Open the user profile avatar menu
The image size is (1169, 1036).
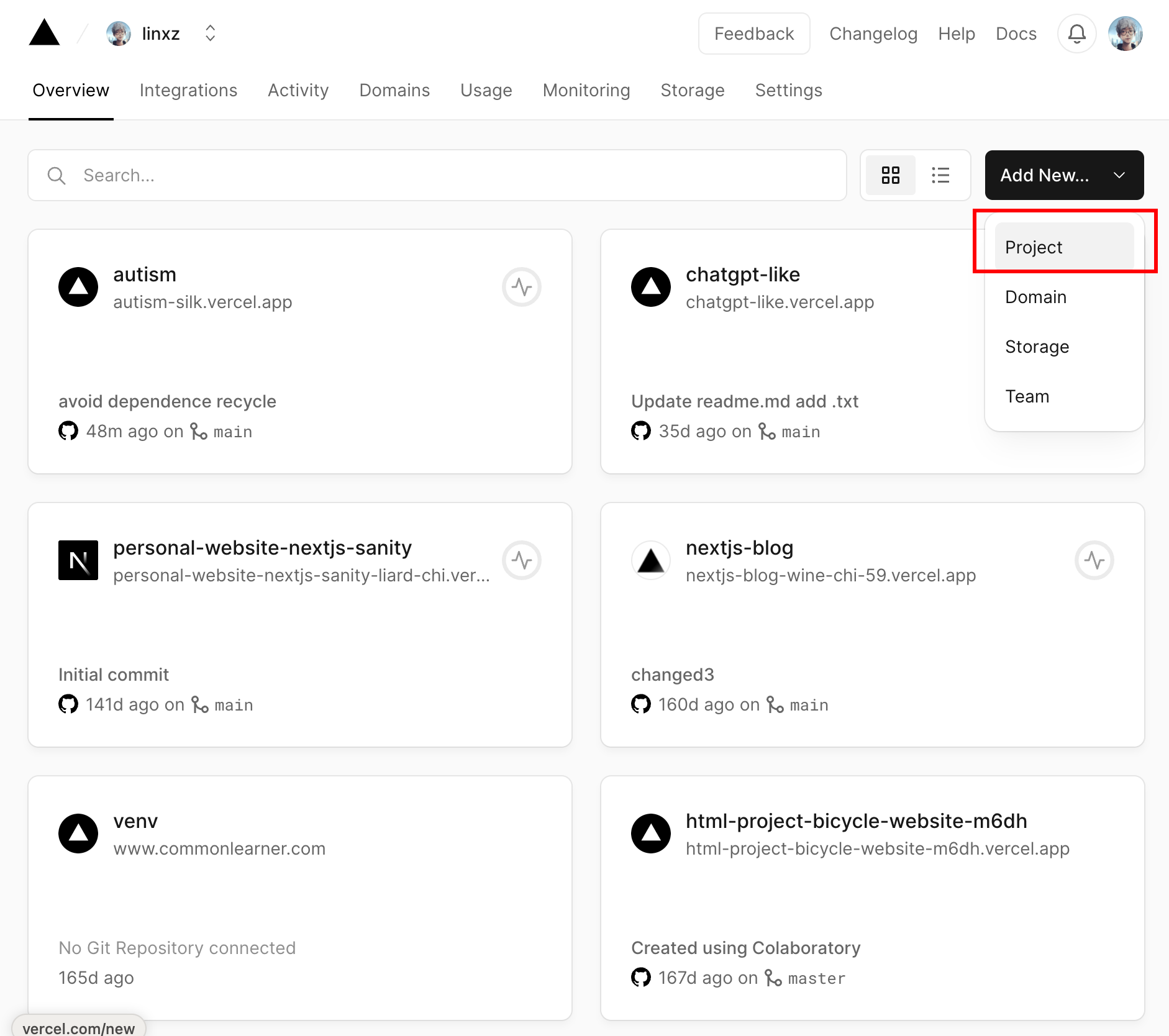click(1126, 34)
